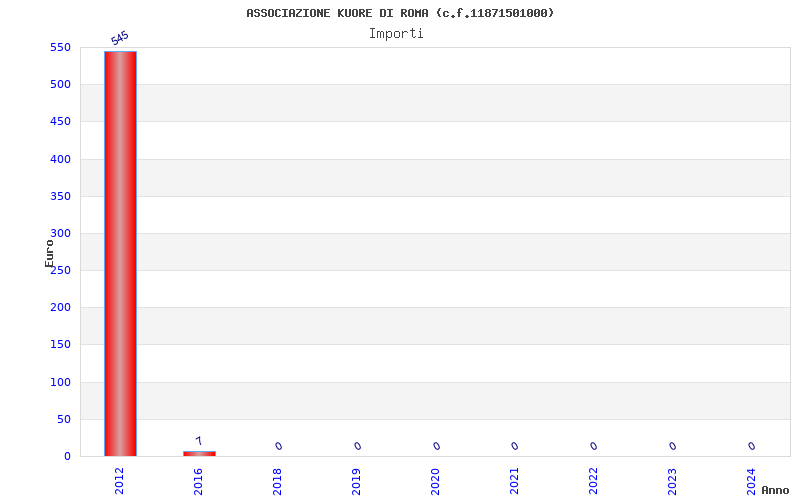Click the 2018 year label

click(x=277, y=481)
